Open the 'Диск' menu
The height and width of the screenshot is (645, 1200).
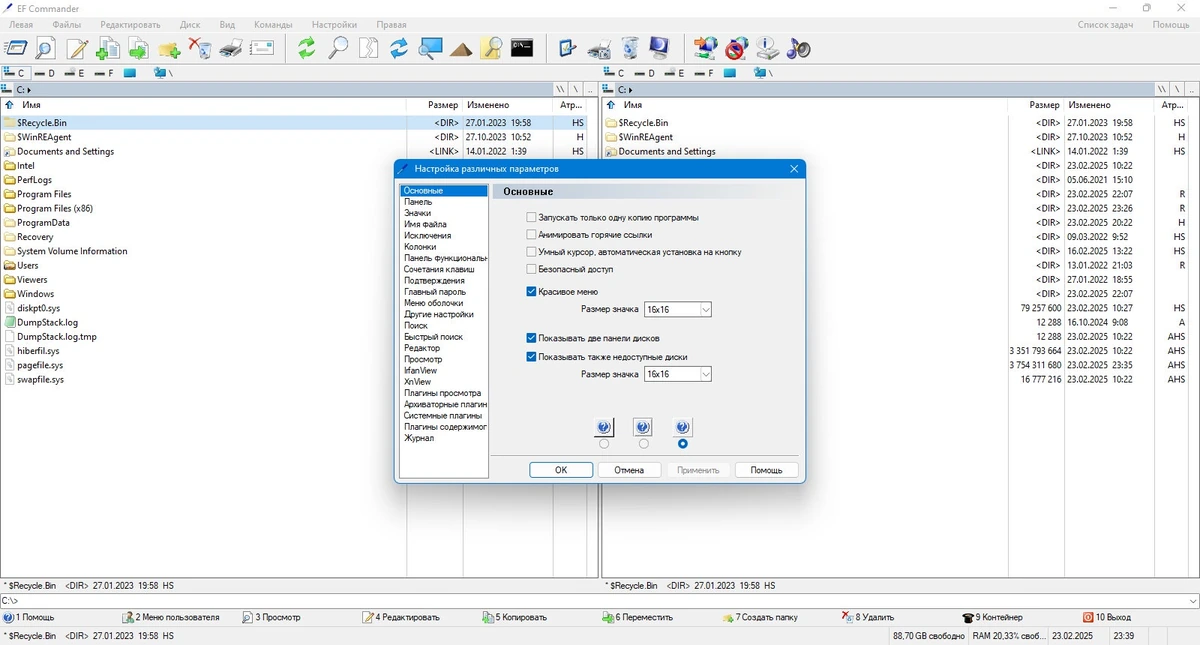pyautogui.click(x=190, y=24)
